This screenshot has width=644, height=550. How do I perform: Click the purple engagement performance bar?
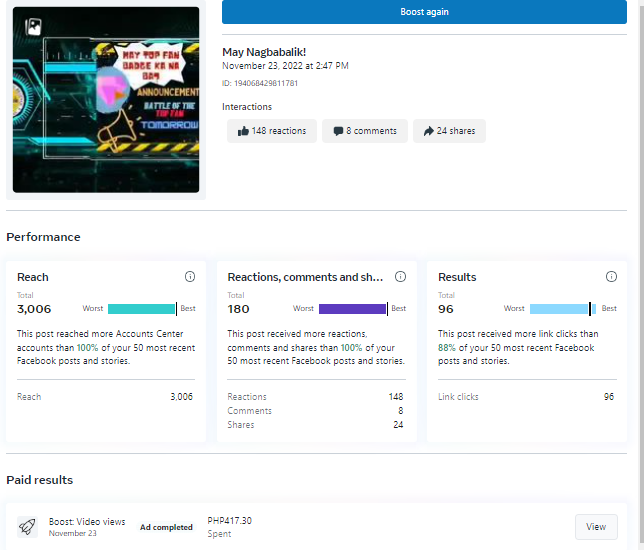pyautogui.click(x=352, y=309)
